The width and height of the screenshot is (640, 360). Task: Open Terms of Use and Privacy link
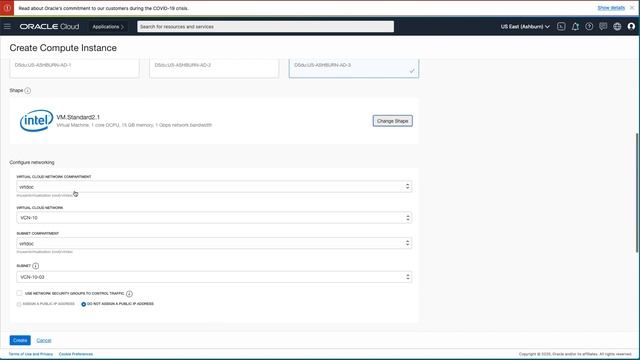[31, 354]
